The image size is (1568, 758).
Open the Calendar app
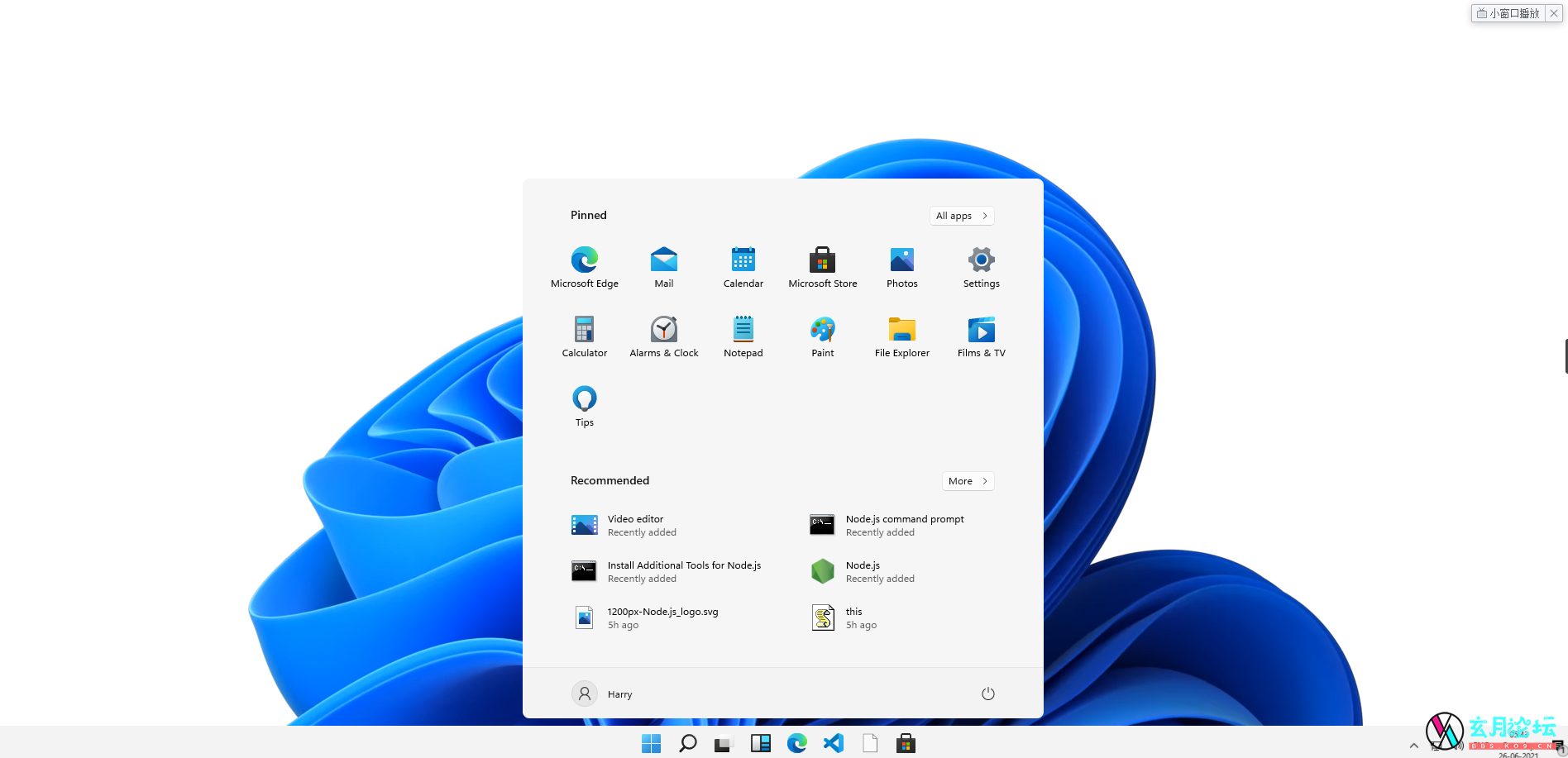click(x=743, y=267)
